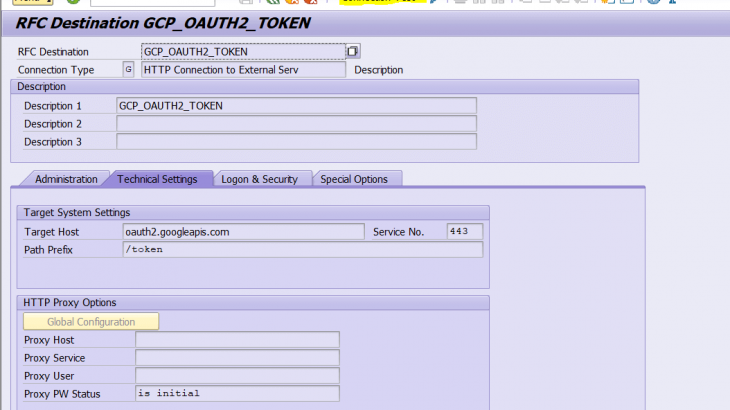Screen dimensions: 730x410
Task: Open the Logon & Security tab
Action: click(x=259, y=179)
